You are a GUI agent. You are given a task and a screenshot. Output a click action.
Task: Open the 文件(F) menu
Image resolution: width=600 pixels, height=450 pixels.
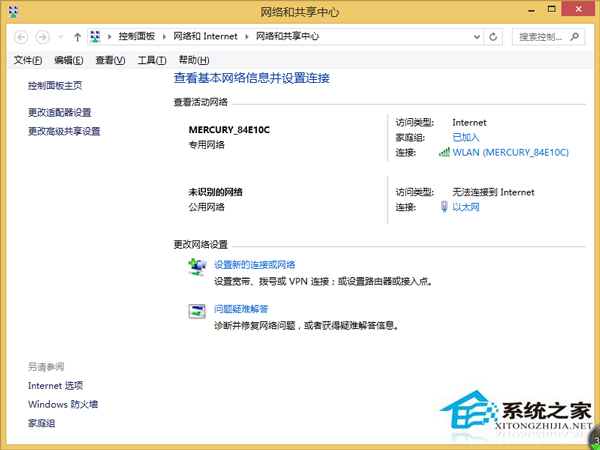click(x=27, y=60)
